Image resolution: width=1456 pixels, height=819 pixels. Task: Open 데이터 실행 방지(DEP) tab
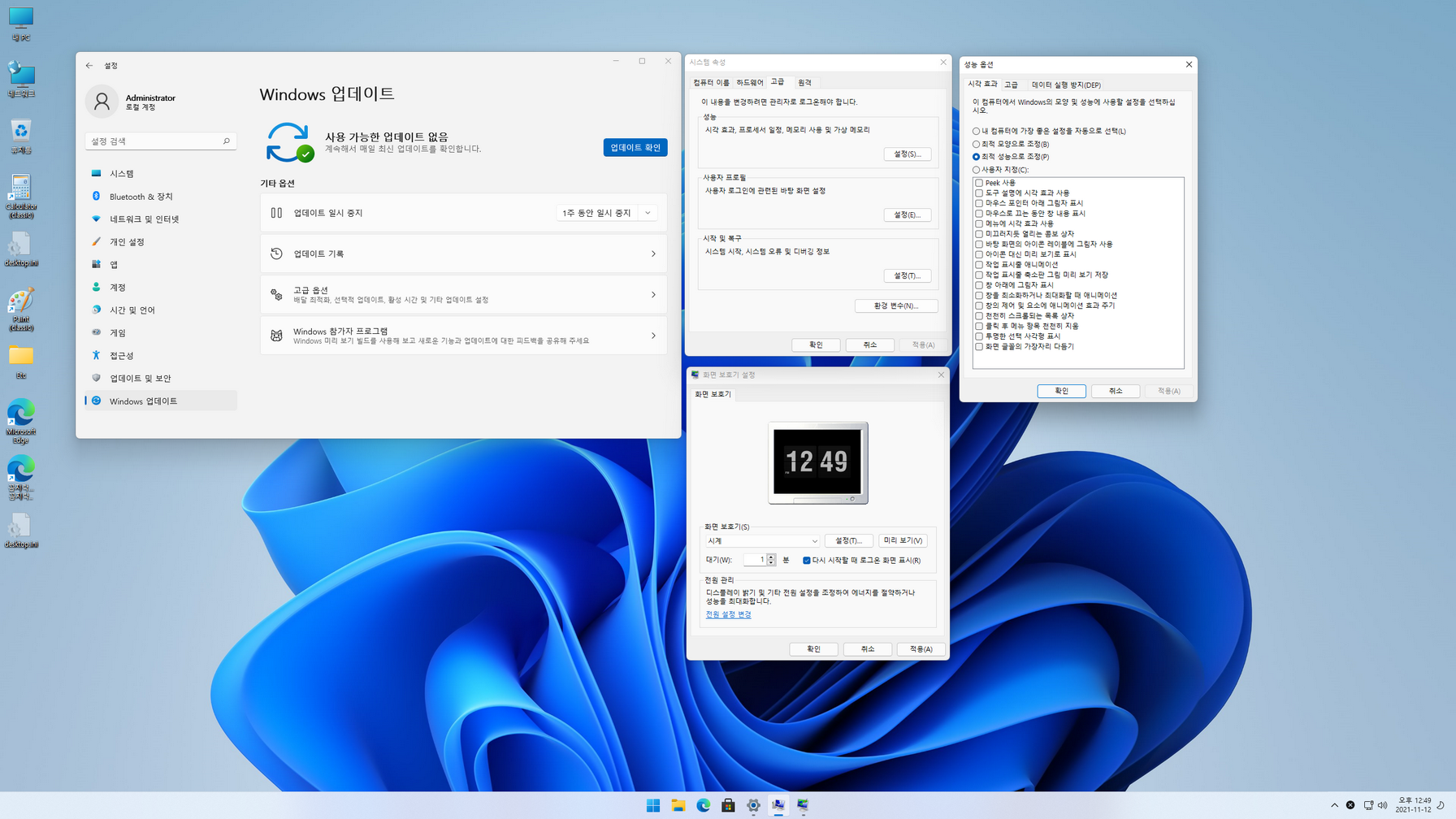1066,85
